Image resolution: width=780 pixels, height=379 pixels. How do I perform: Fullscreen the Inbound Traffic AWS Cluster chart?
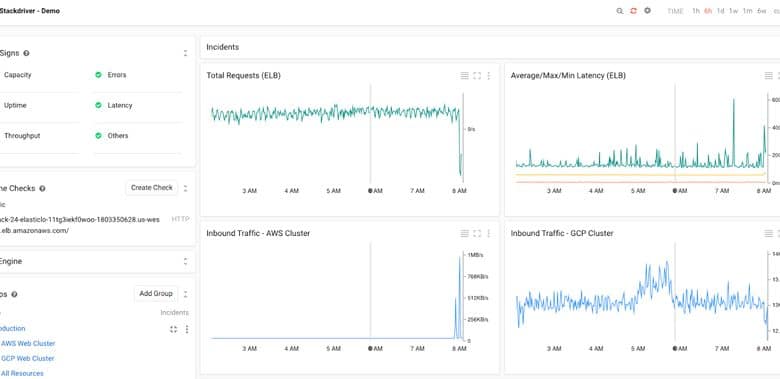point(477,233)
